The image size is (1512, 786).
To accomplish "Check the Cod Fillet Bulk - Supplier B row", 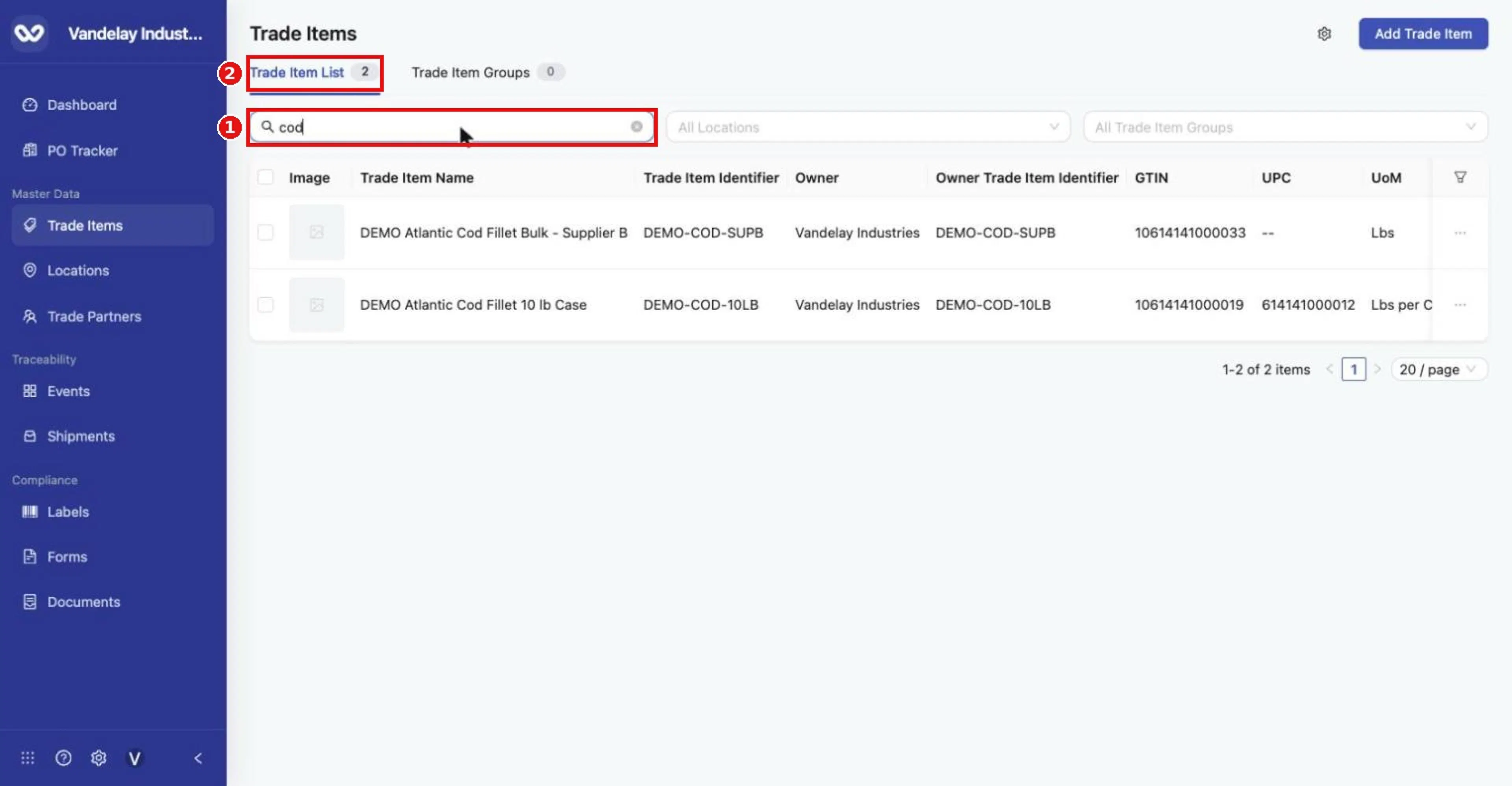I will click(265, 232).
